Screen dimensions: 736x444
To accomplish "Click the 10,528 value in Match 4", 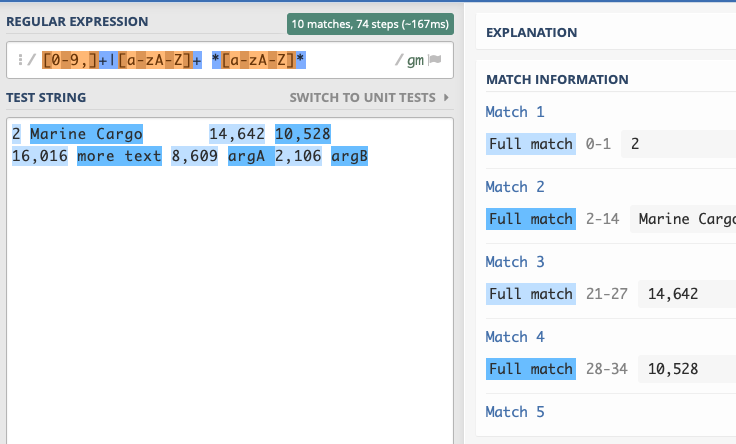I will click(673, 369).
